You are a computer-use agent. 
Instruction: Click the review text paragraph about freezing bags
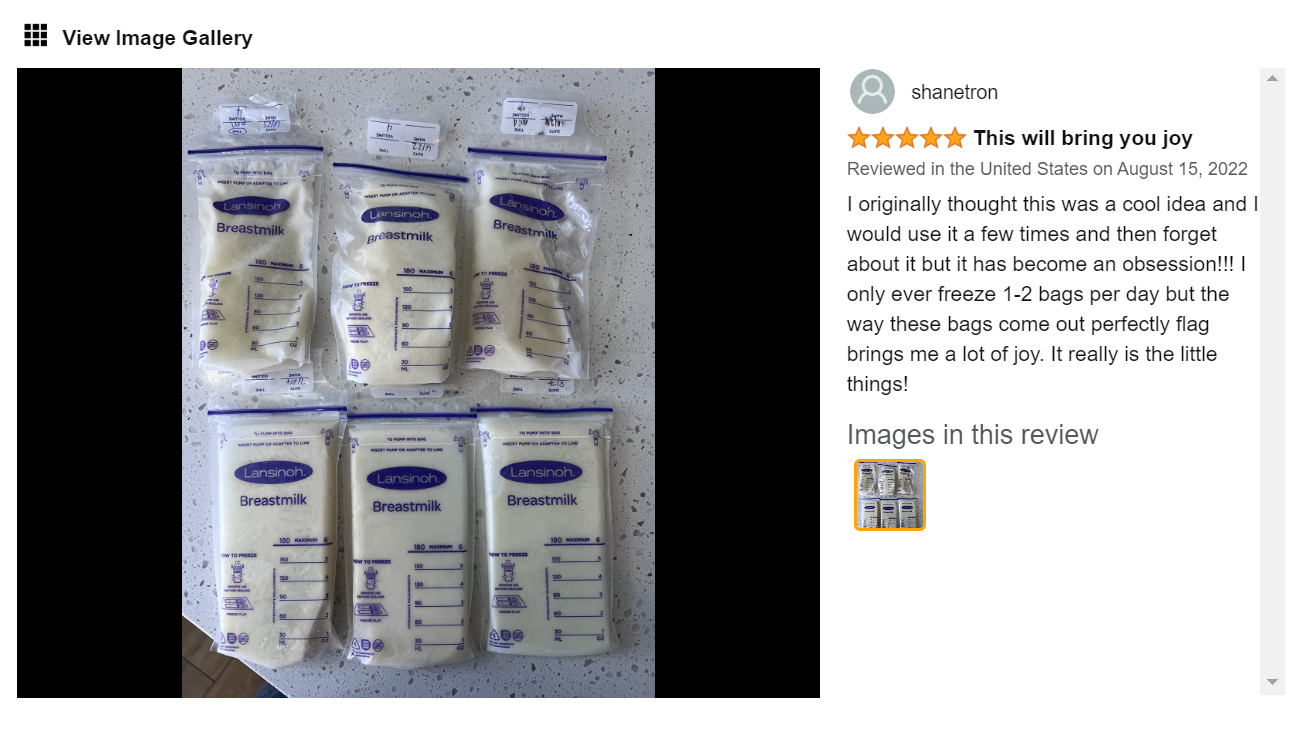coord(1052,294)
